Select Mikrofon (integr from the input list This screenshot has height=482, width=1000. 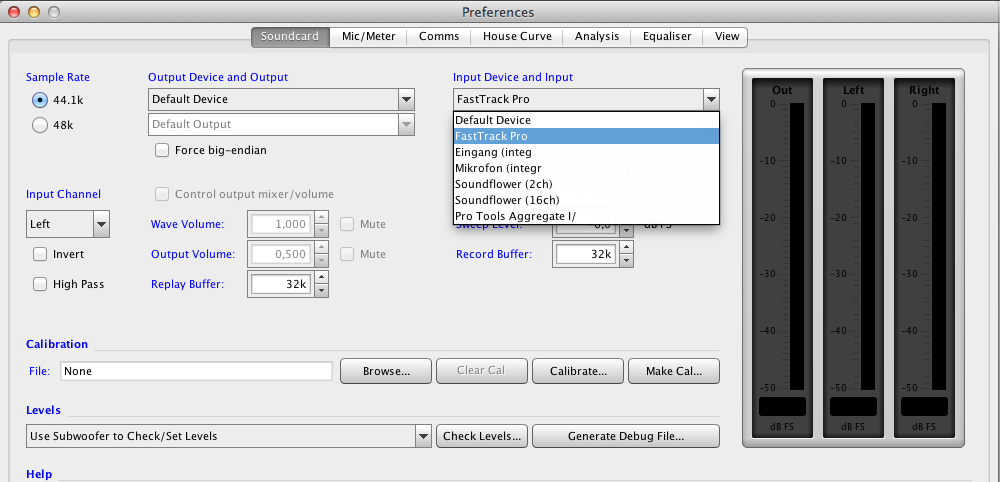point(587,168)
